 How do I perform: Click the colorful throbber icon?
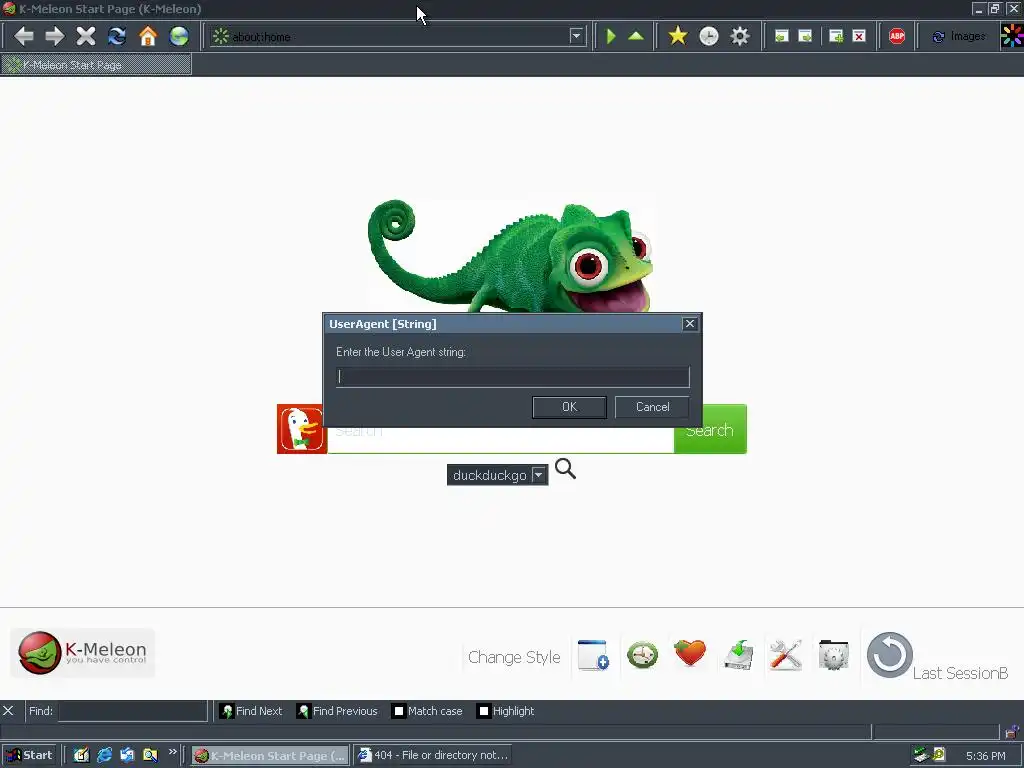pos(1012,36)
